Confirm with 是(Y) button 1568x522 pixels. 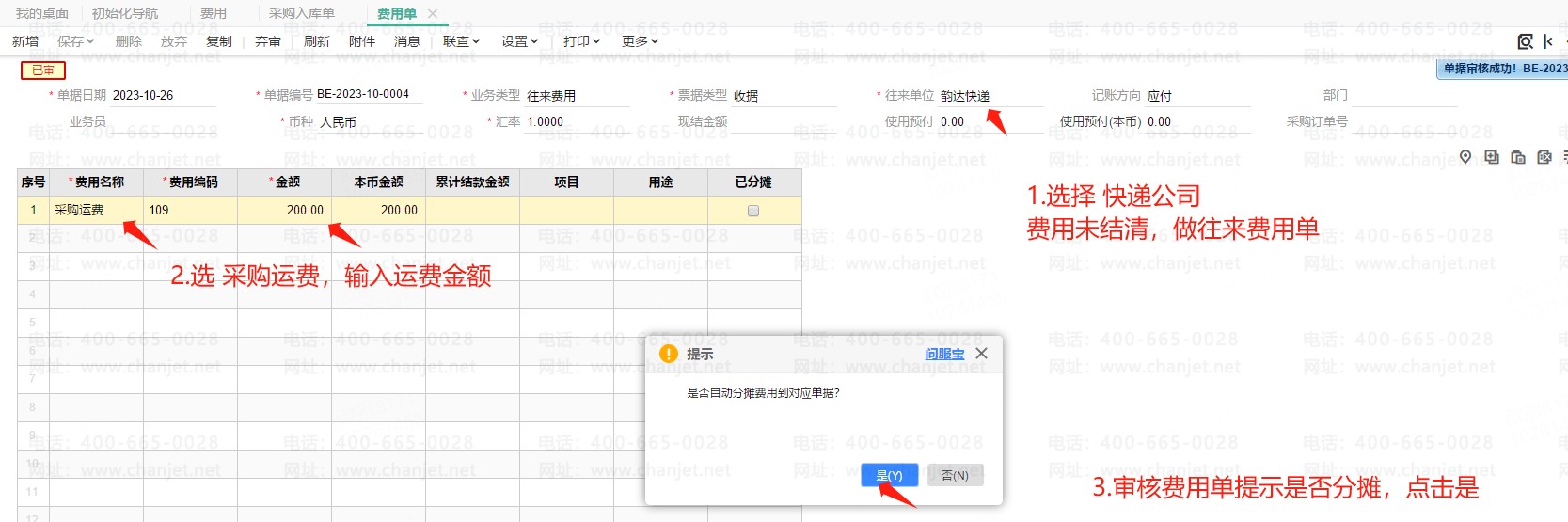click(889, 476)
